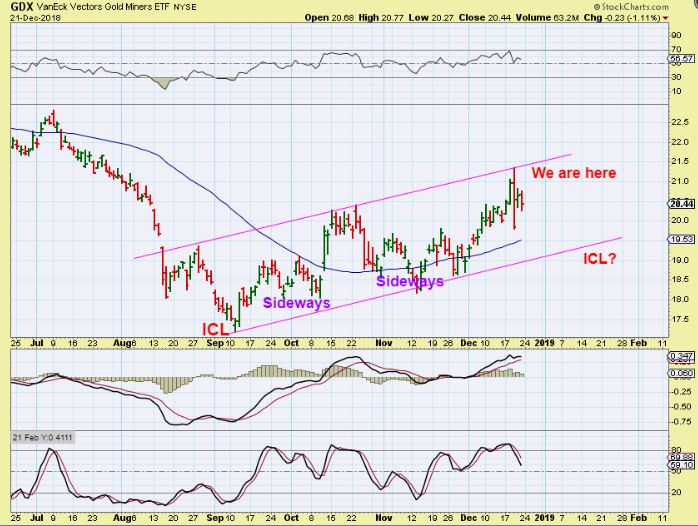The width and height of the screenshot is (698, 526).
Task: Click the stochastic value tag 59.10
Action: 681,465
